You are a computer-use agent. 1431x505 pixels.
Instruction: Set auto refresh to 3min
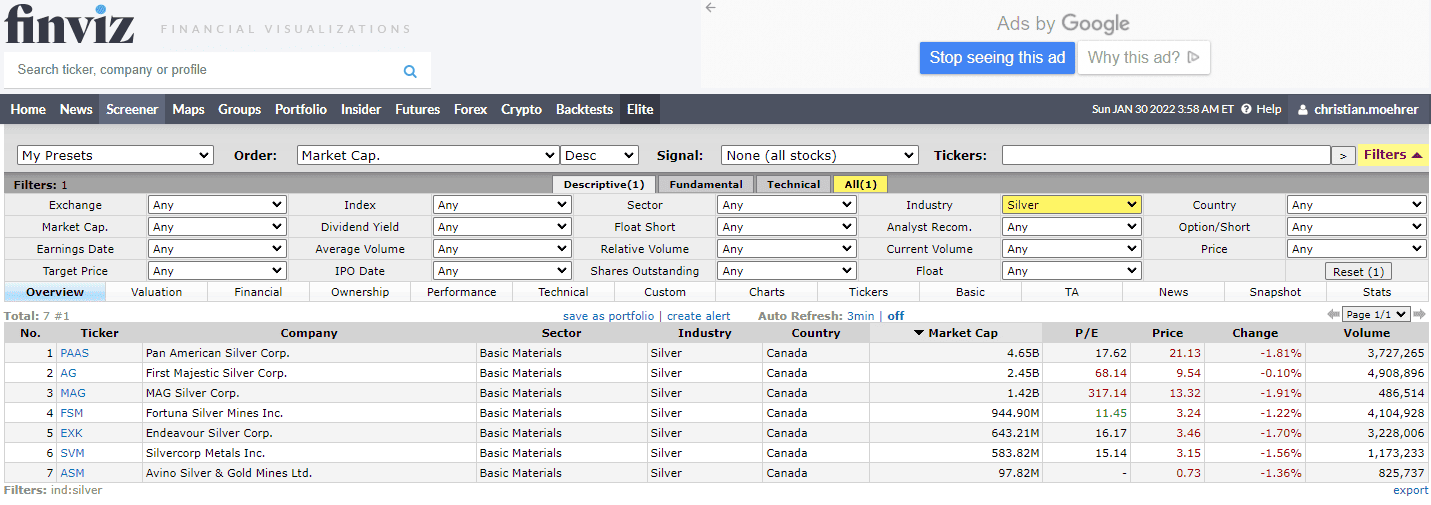(860, 316)
